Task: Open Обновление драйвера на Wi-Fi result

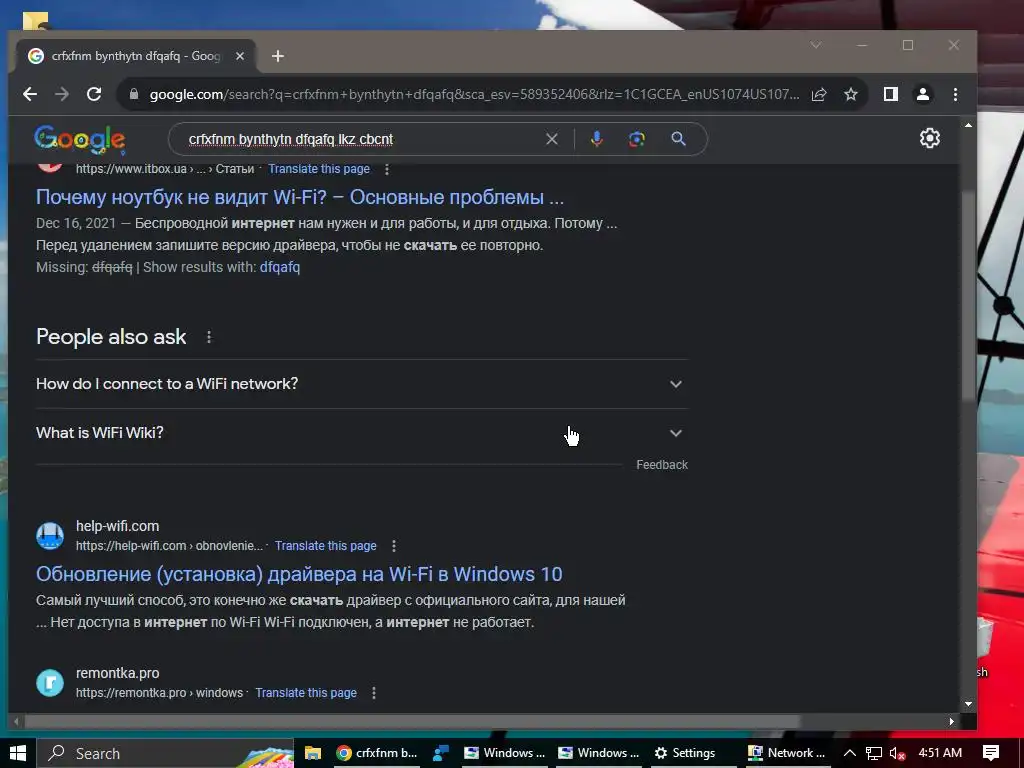Action: click(x=299, y=574)
